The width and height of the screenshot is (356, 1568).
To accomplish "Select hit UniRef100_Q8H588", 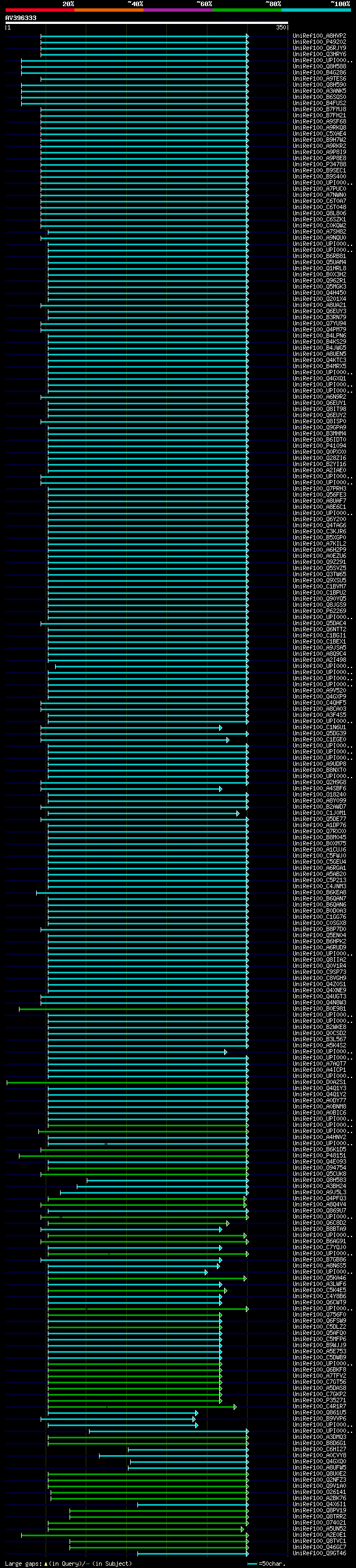I will click(319, 66).
